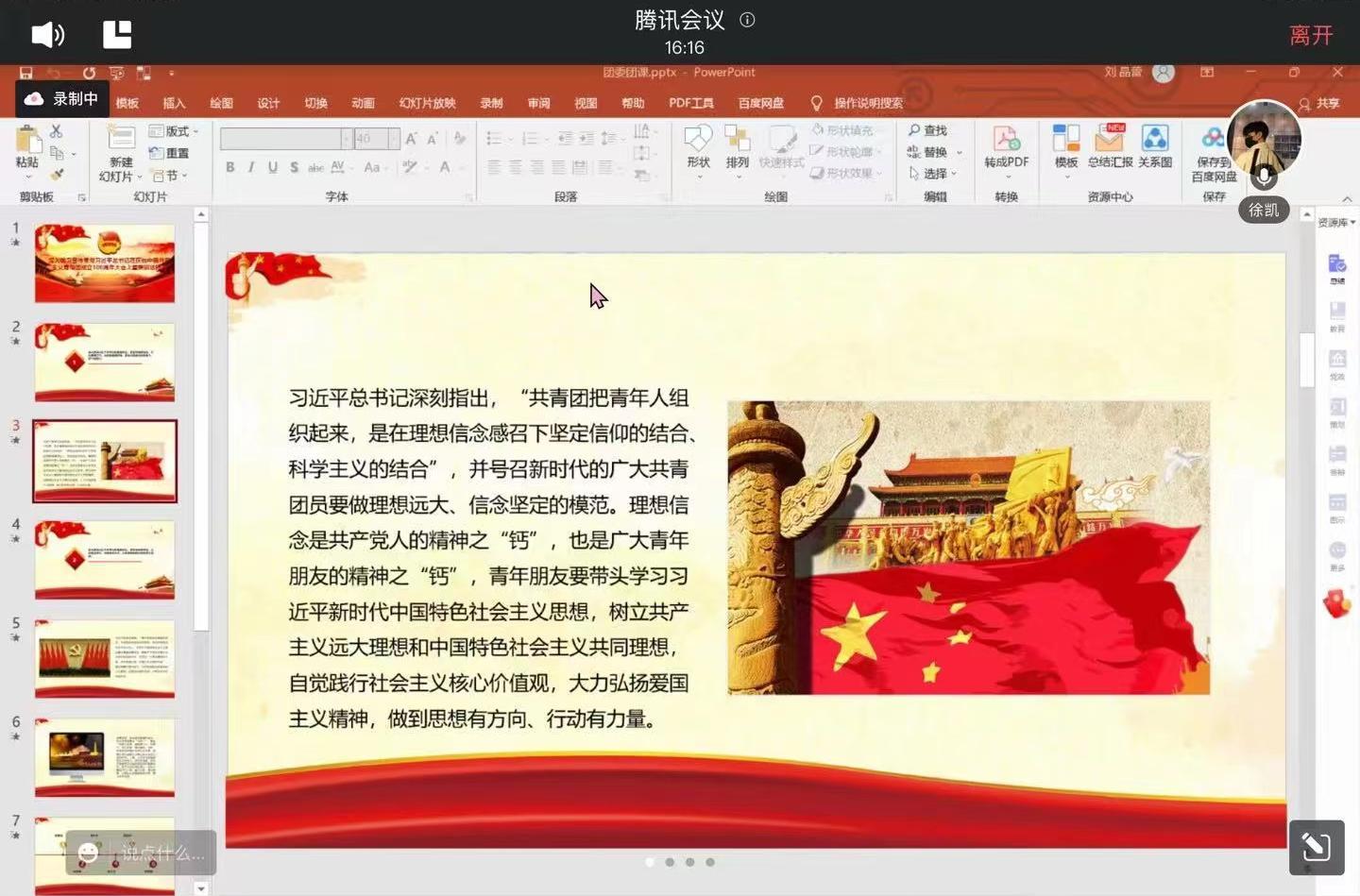Image resolution: width=1360 pixels, height=896 pixels.
Task: Click the 关系图 diagram icon
Action: [1155, 142]
